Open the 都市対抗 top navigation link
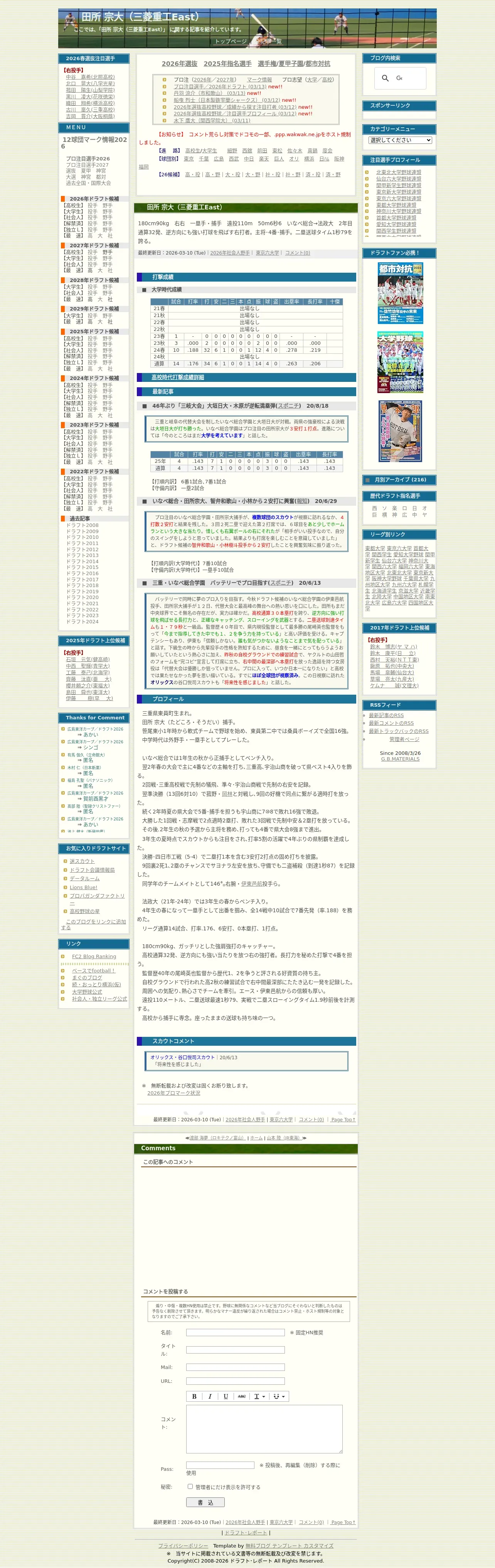Viewport: 495px width, 1568px height. 318,63
